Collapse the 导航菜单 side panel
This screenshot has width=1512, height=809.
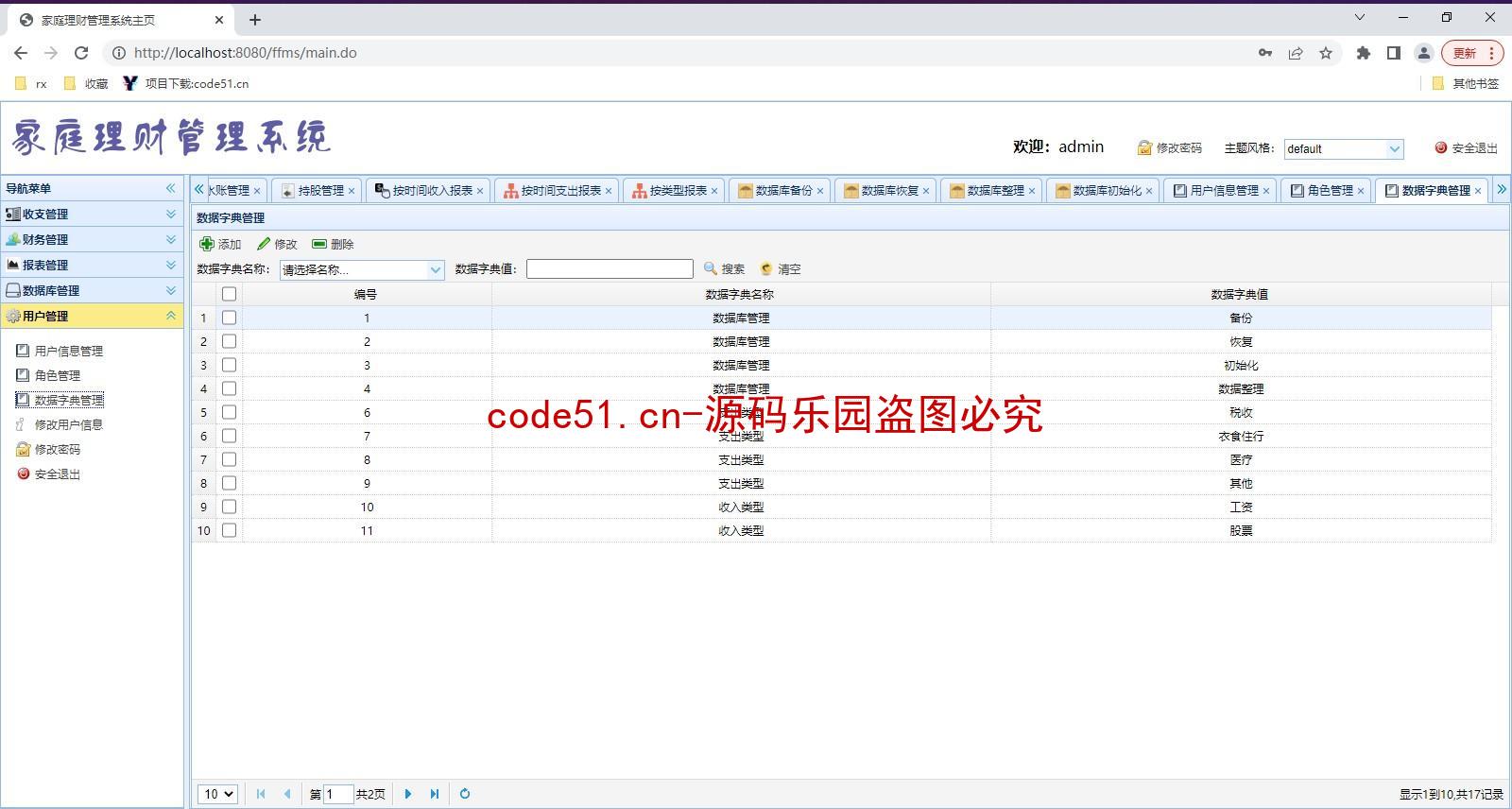pos(171,188)
